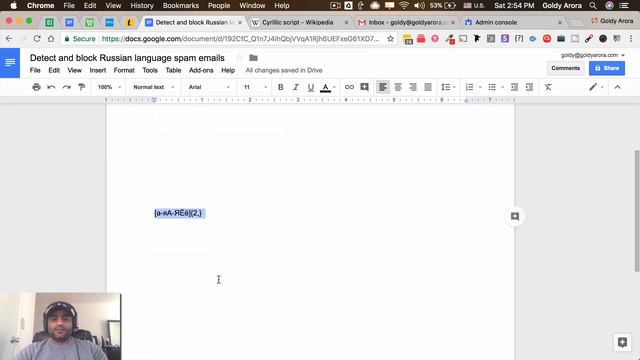The height and width of the screenshot is (360, 640).
Task: Center align the text
Action: click(x=398, y=87)
